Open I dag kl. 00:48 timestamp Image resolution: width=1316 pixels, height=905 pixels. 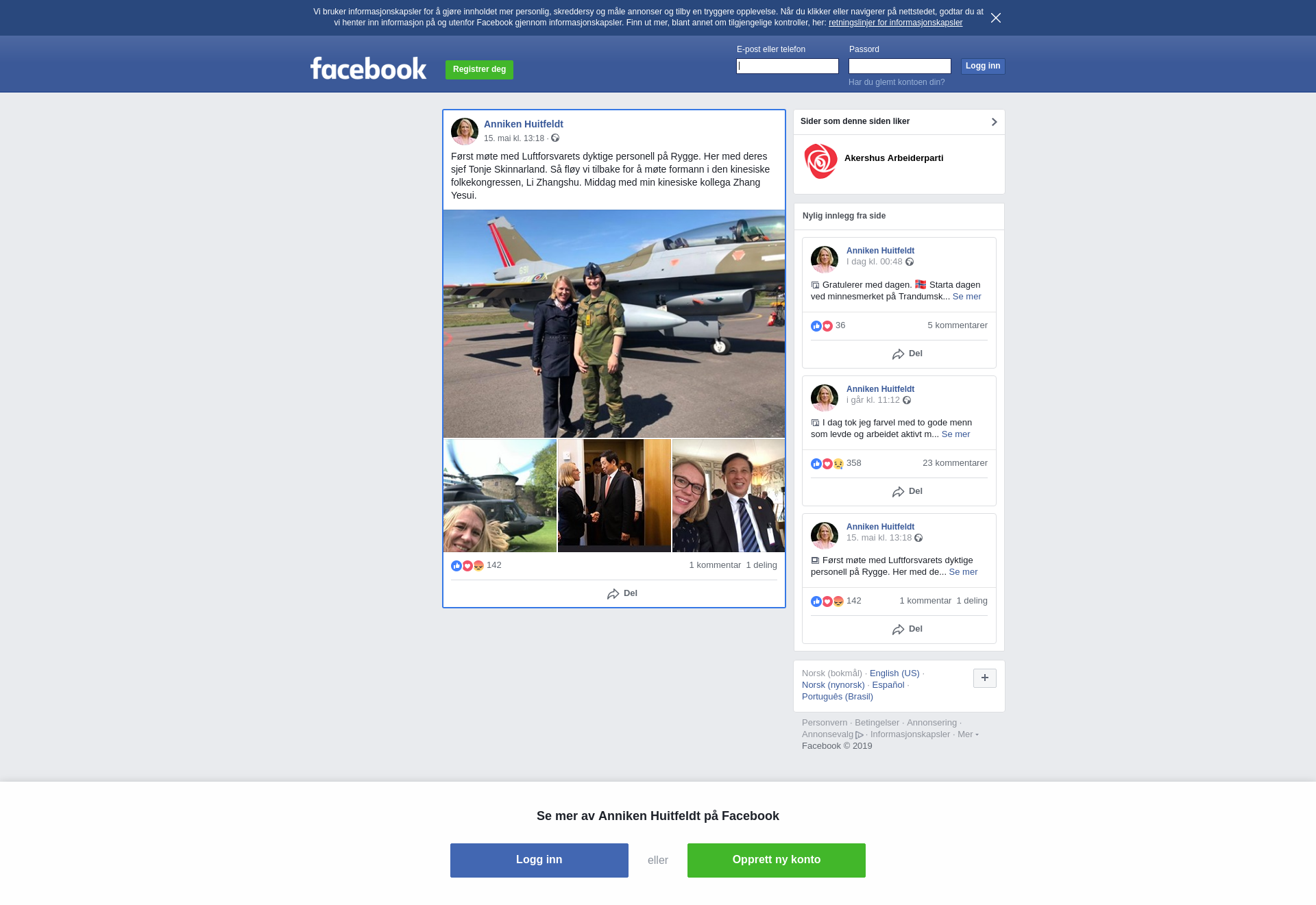[875, 262]
